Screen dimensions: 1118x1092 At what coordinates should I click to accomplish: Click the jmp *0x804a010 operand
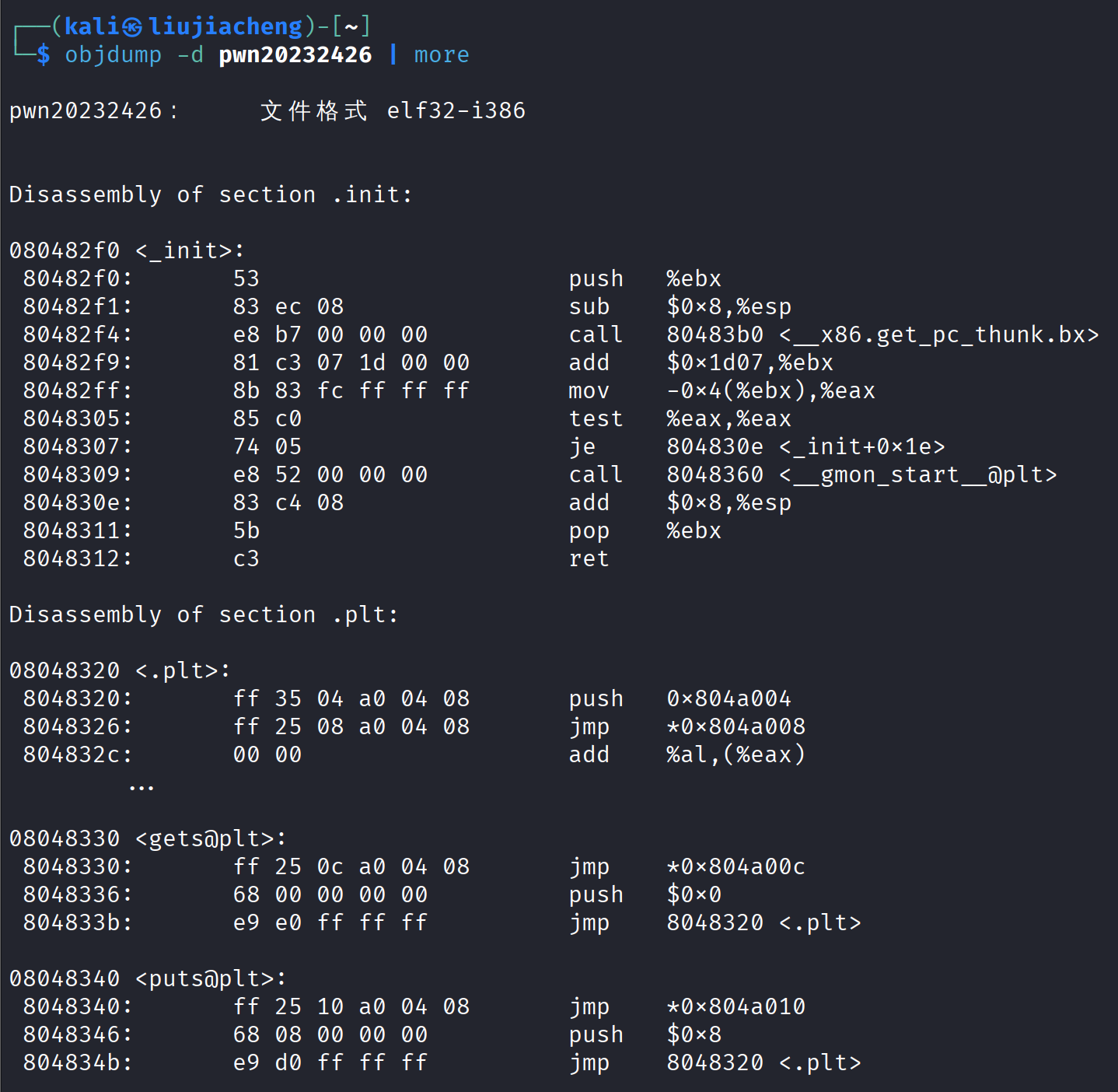(x=735, y=1006)
